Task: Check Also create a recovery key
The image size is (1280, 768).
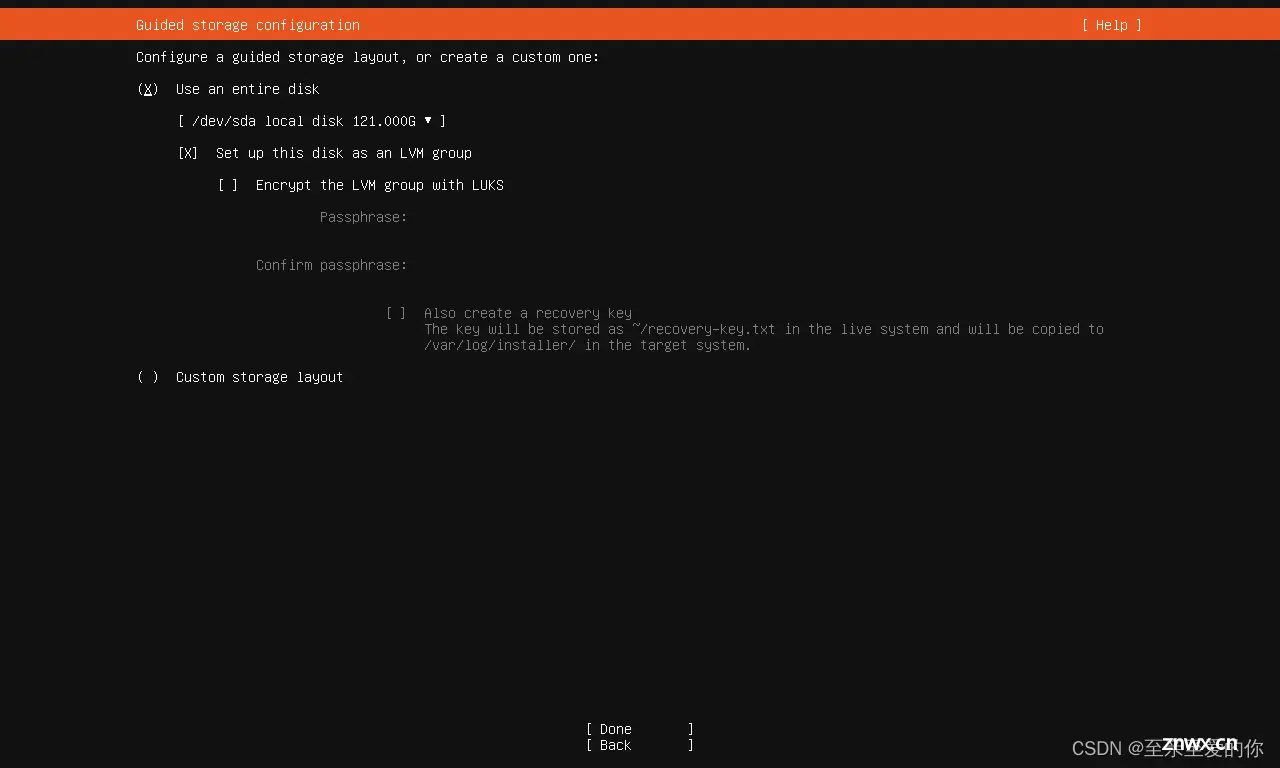Action: [x=396, y=313]
